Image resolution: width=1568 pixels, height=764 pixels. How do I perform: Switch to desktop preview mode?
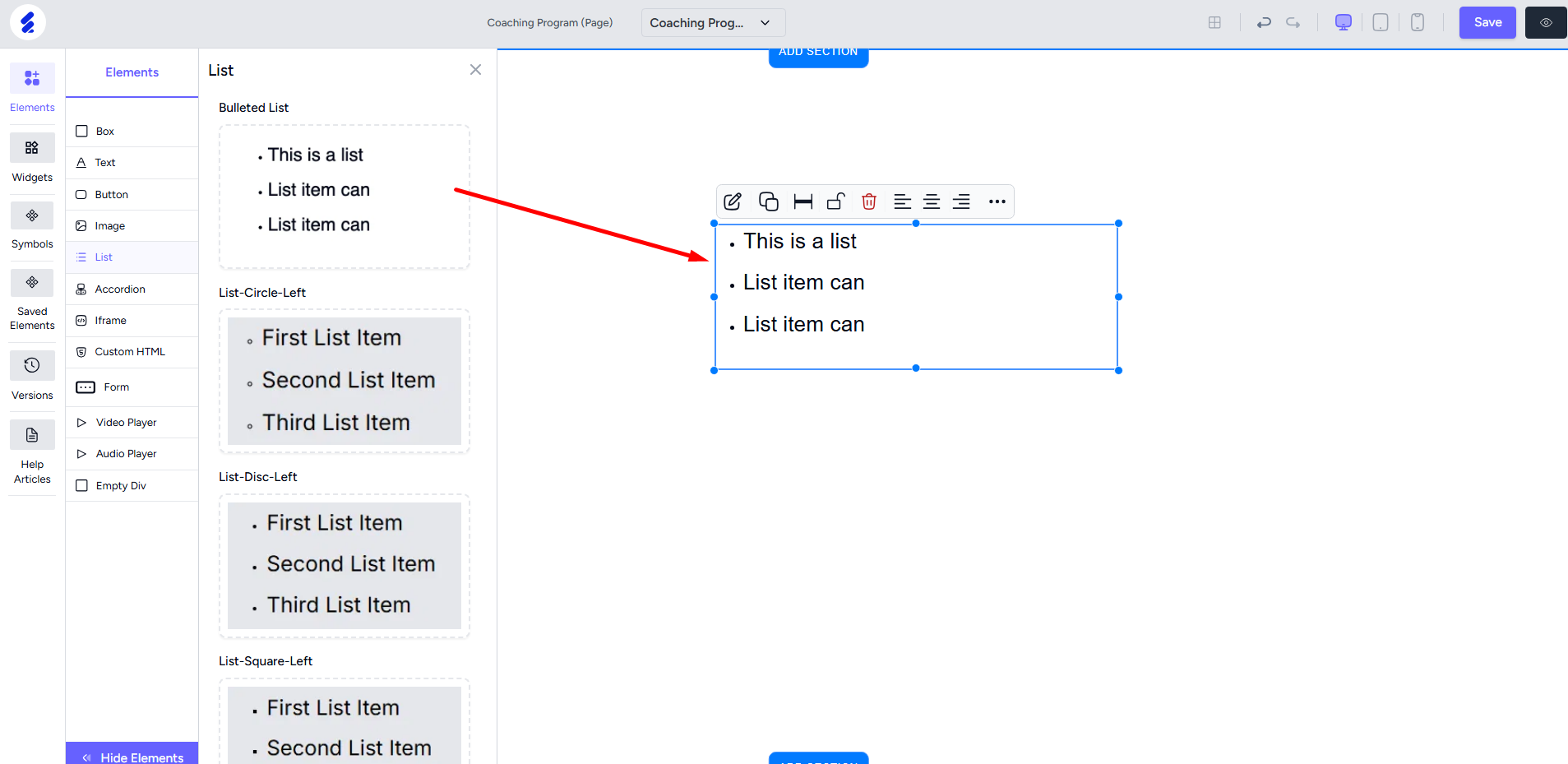(1344, 22)
